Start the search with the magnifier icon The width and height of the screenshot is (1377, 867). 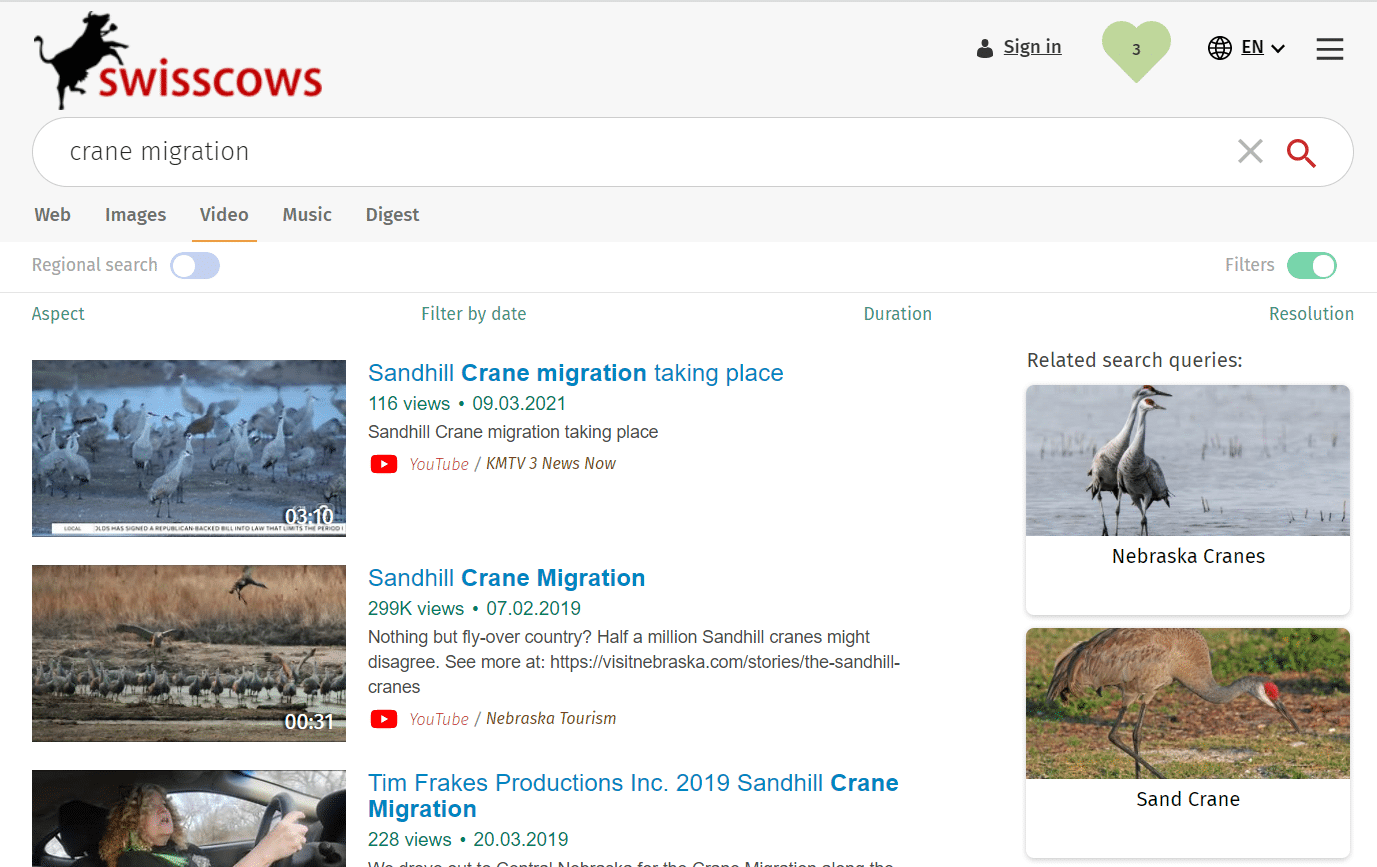(1301, 152)
